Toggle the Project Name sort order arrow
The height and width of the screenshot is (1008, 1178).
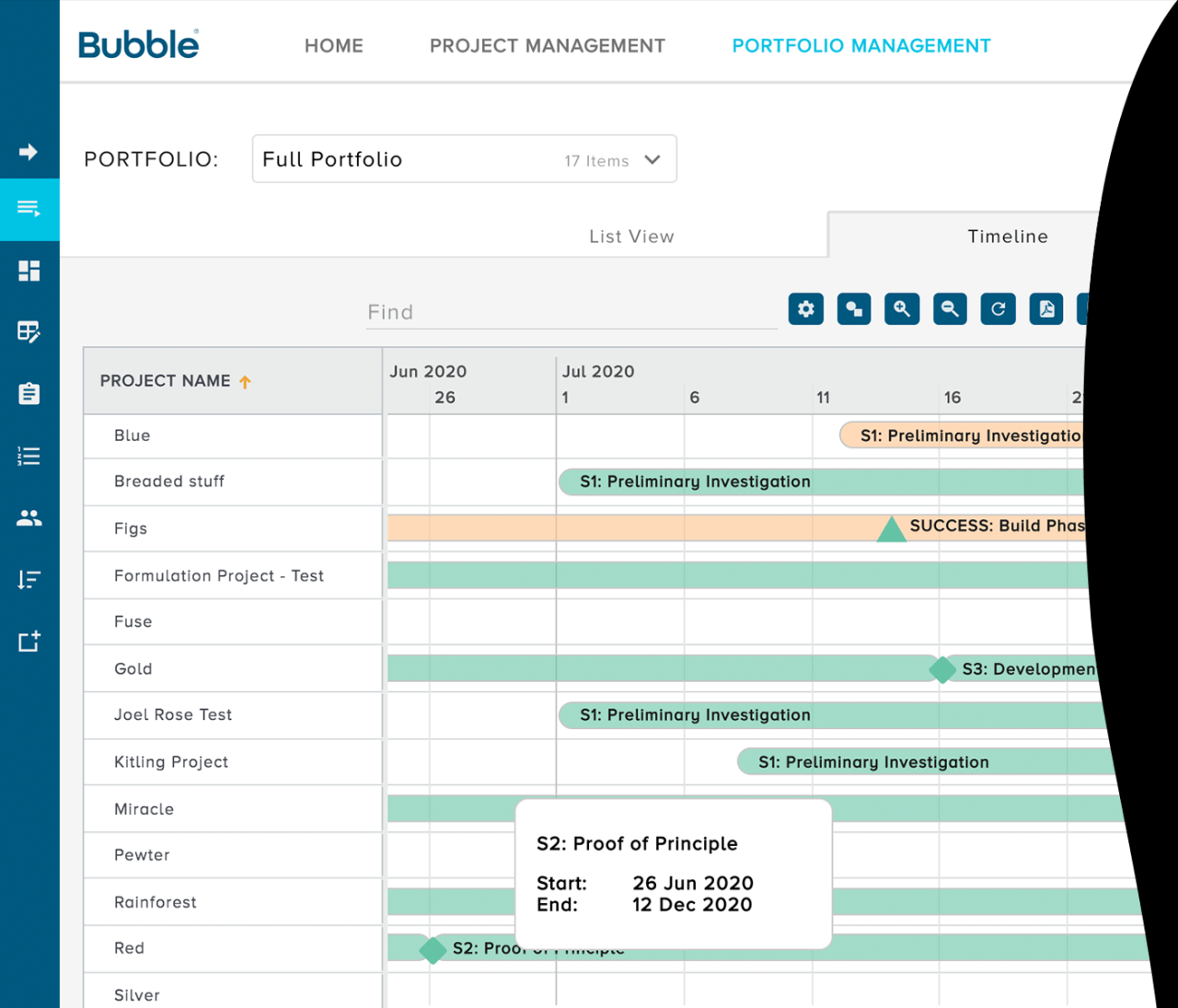click(245, 381)
